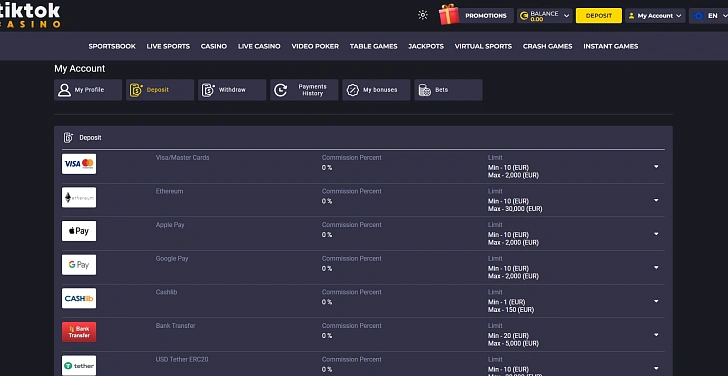The width and height of the screenshot is (728, 376).
Task: Switch to the Withdraw tab
Action: tap(232, 90)
